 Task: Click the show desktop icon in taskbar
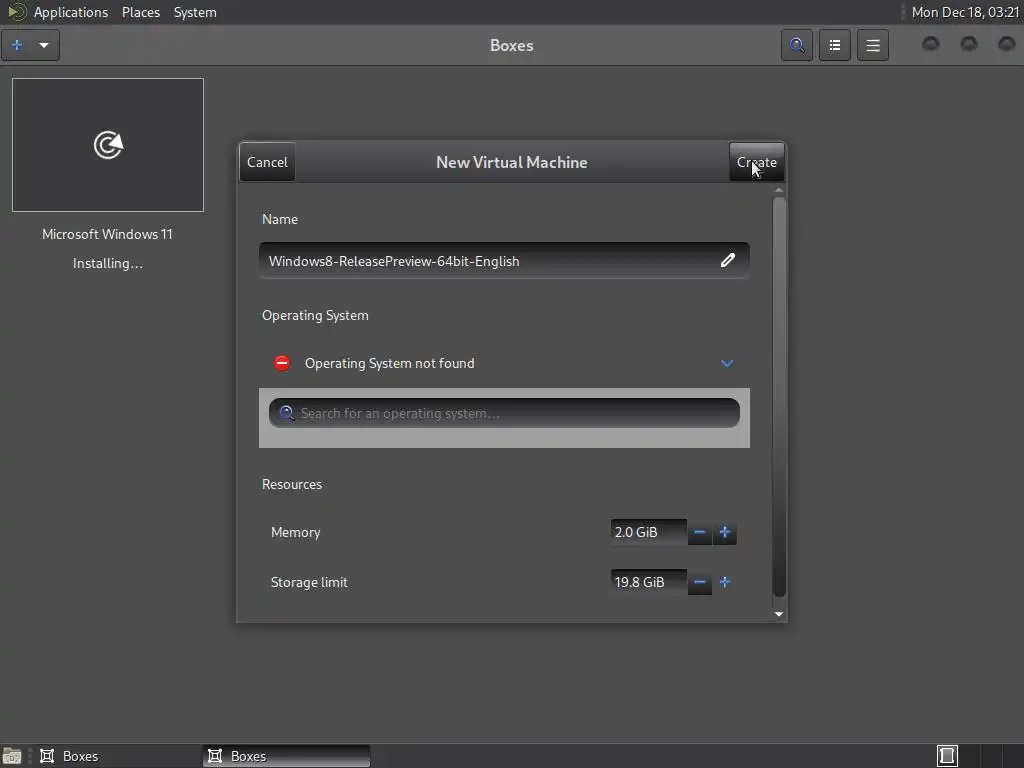[x=12, y=756]
